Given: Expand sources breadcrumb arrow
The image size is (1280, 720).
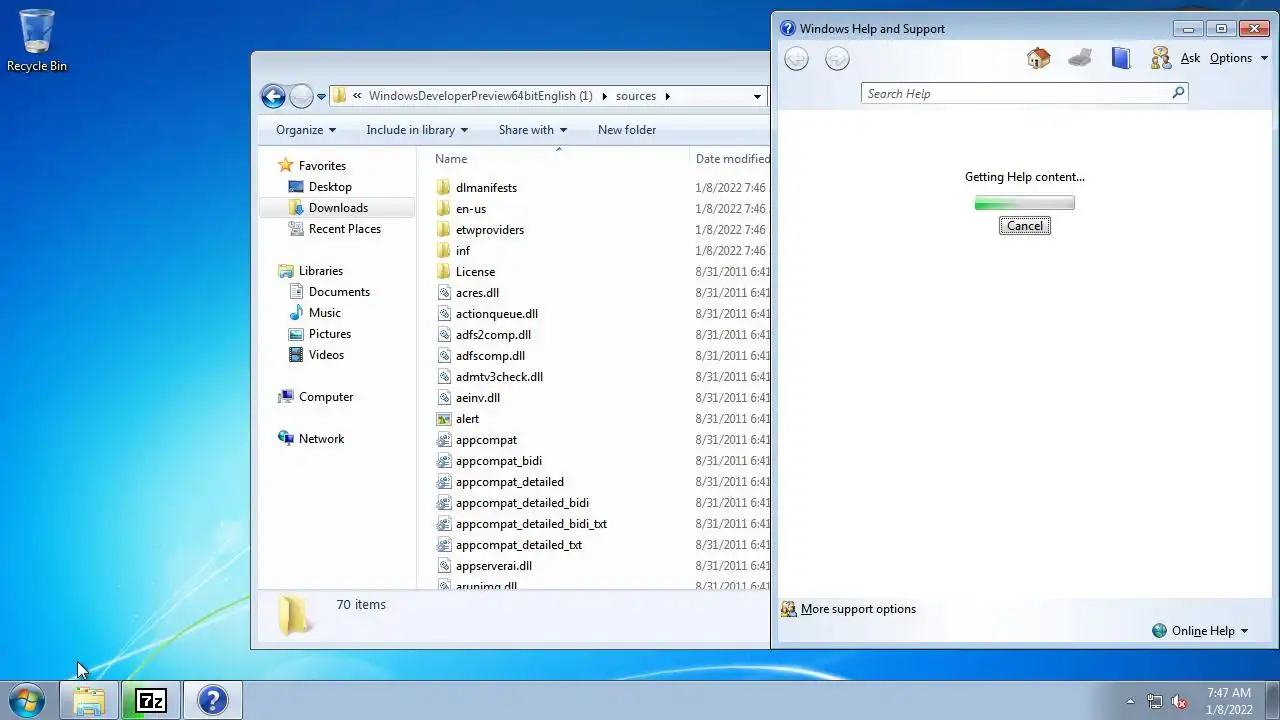Looking at the screenshot, I should pos(667,96).
